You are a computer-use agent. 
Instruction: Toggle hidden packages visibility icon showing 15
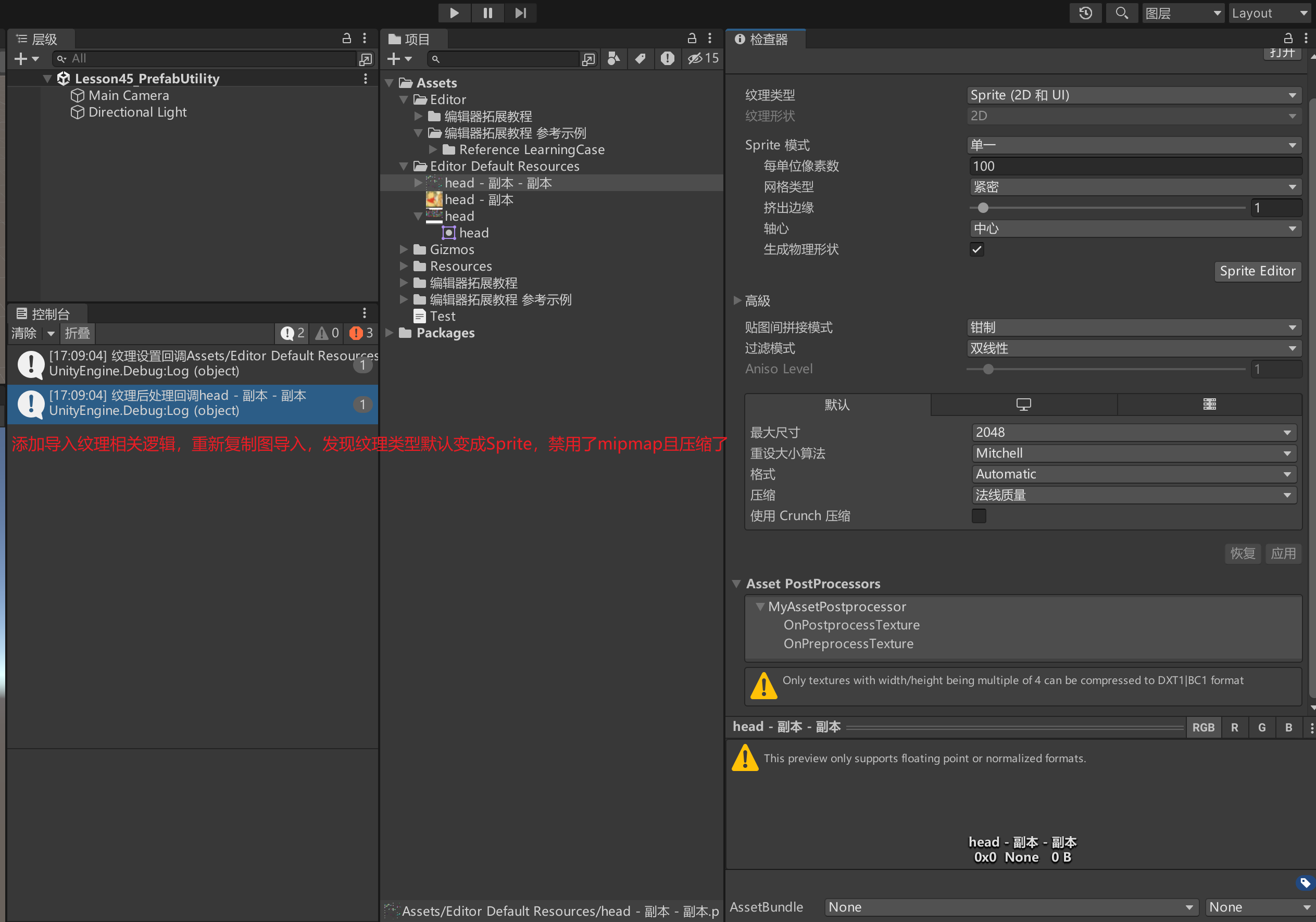(703, 58)
